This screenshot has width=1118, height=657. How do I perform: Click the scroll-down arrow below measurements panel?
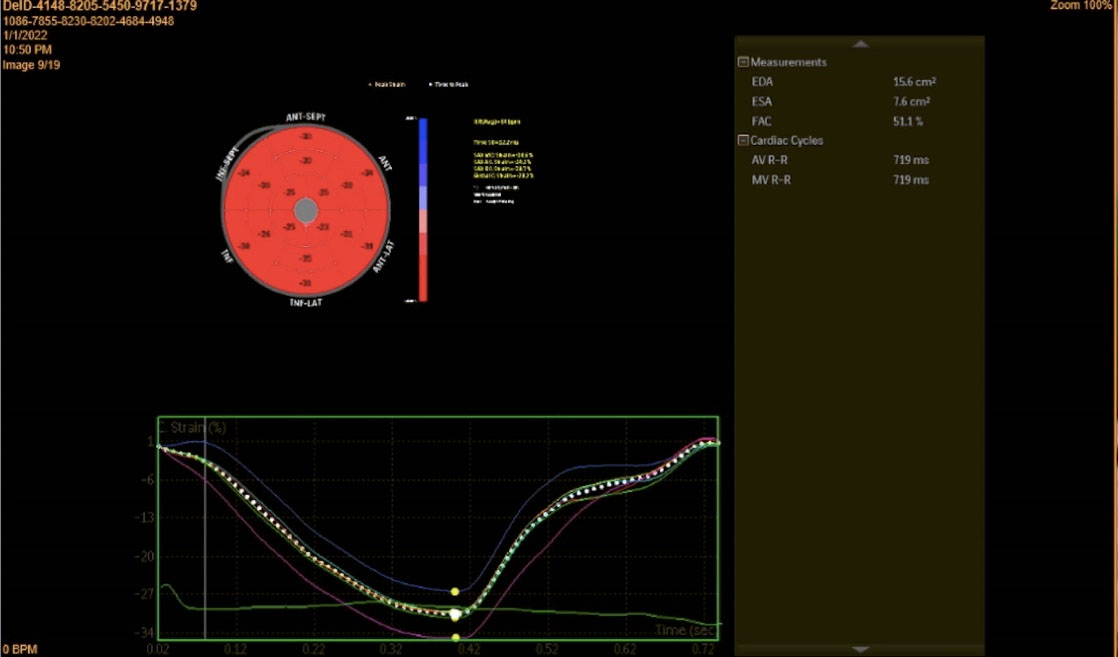click(860, 649)
